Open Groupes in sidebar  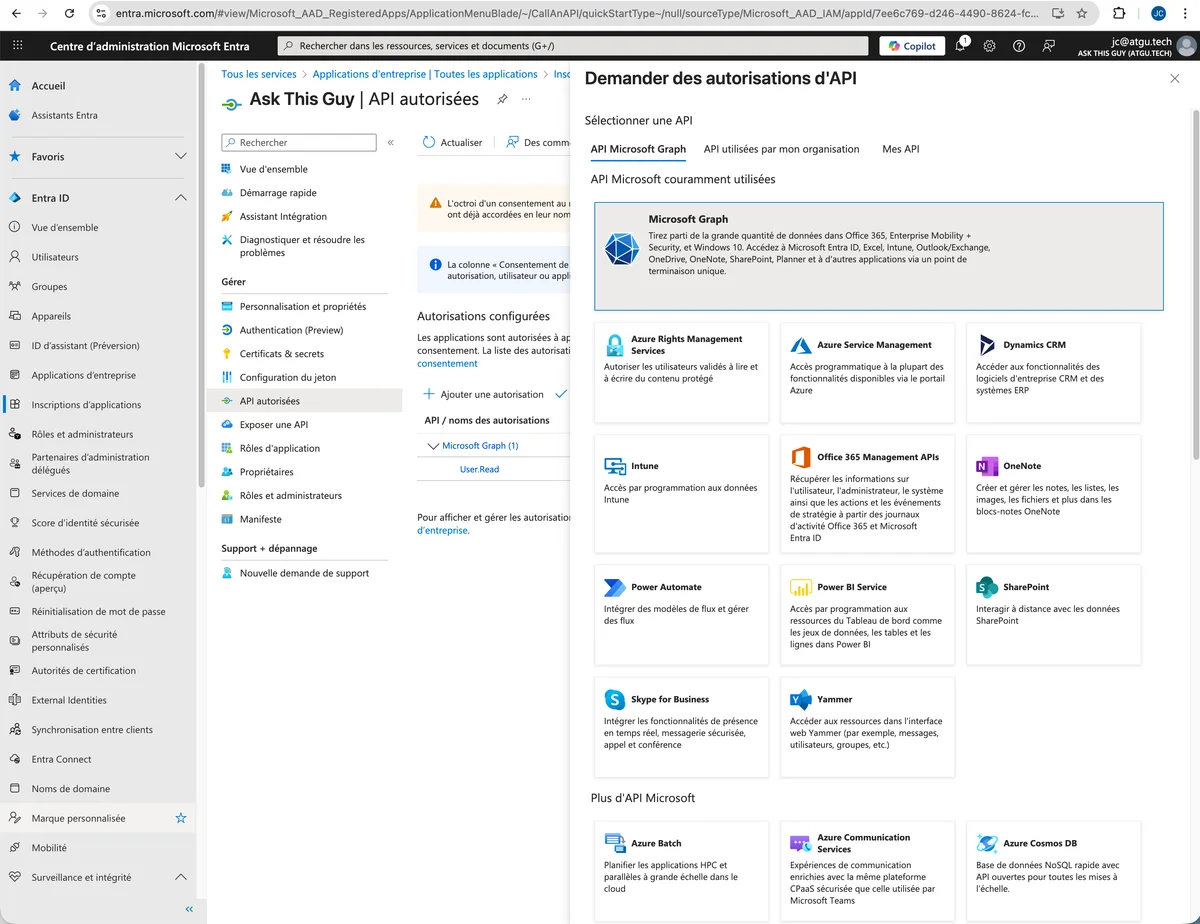49,286
